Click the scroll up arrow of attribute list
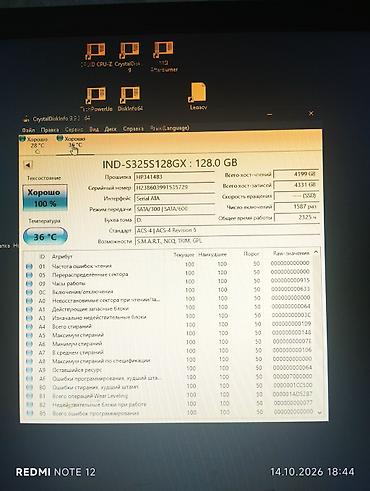The height and width of the screenshot is (491, 370). [316, 252]
